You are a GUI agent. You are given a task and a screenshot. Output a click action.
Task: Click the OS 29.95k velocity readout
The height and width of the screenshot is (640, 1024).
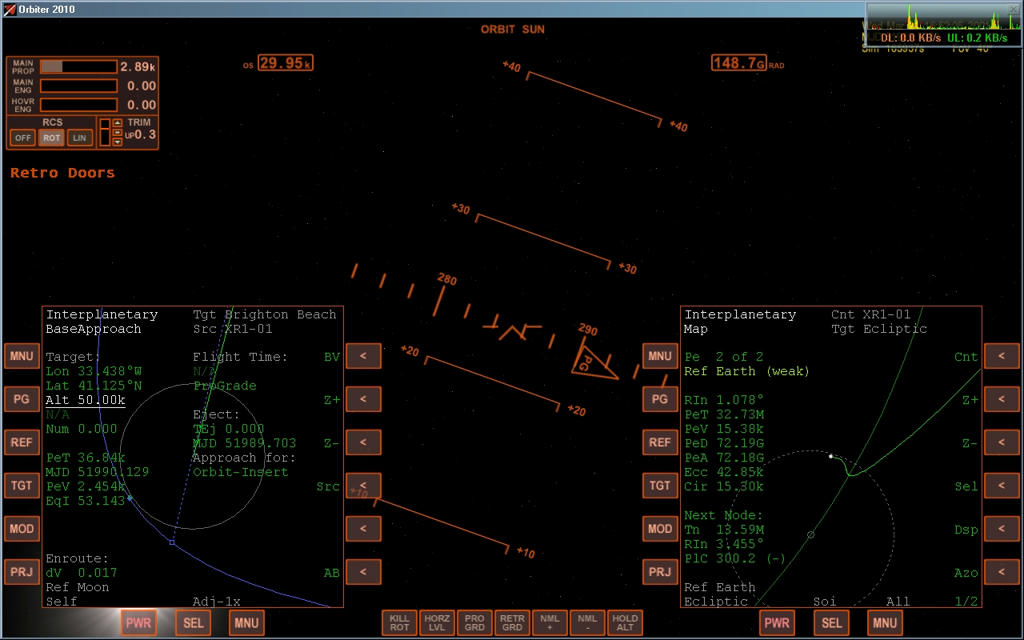[x=285, y=63]
